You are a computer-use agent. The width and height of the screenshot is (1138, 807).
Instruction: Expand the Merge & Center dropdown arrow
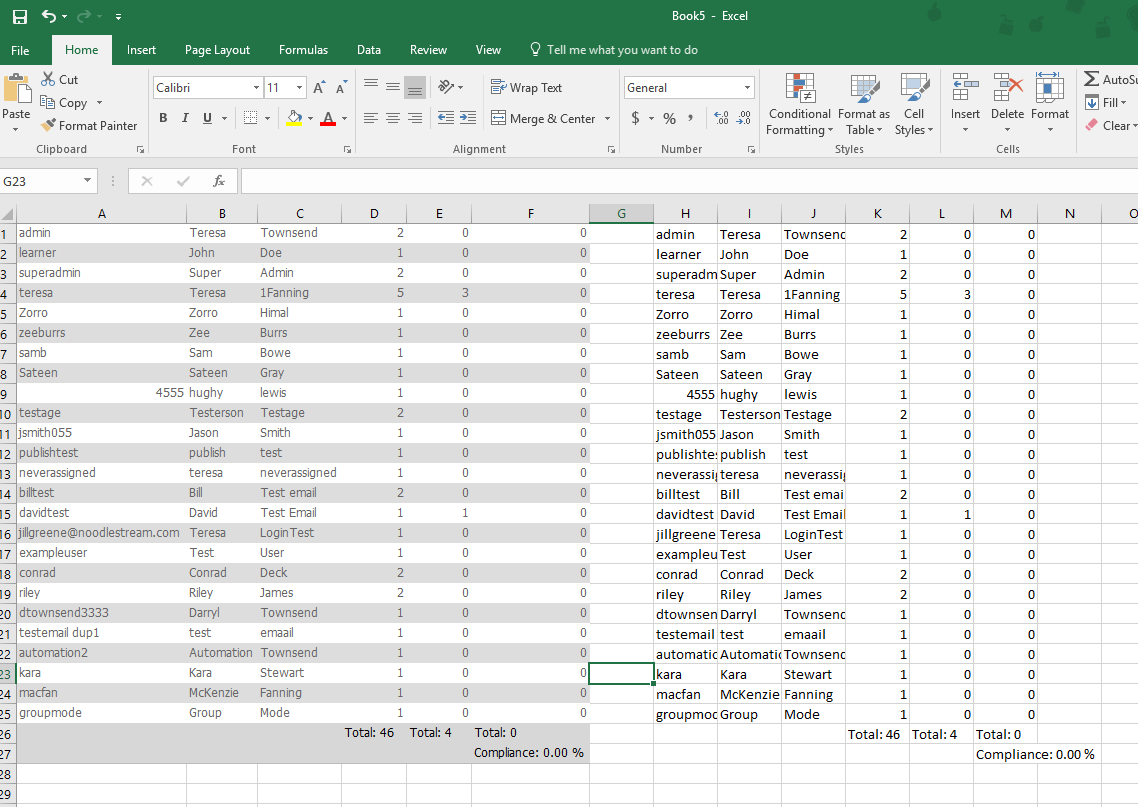607,118
